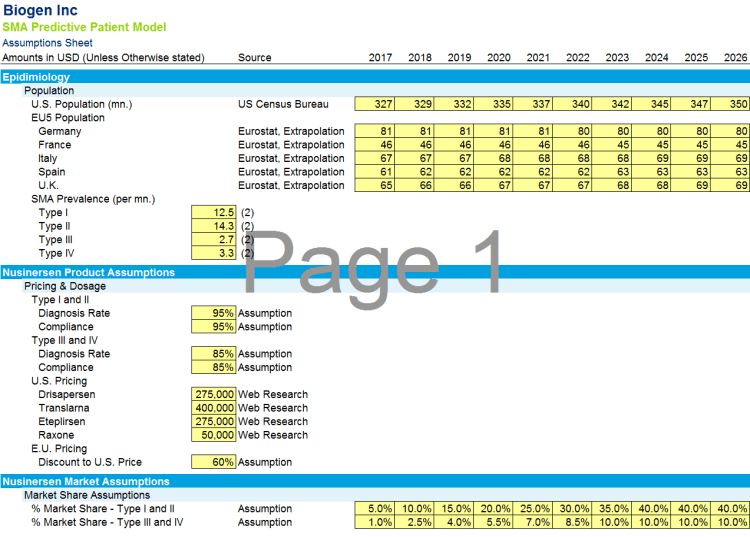Select the Diagnosis Rate cell under Type I and II
This screenshot has width=750, height=537.
(214, 313)
